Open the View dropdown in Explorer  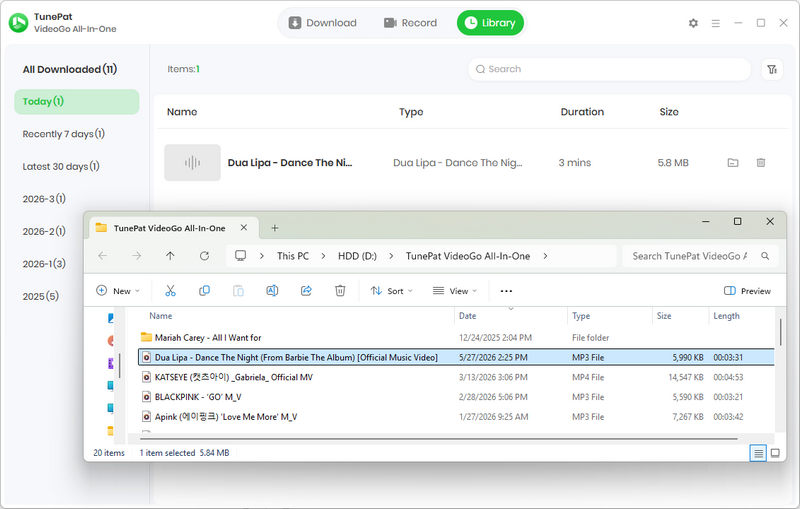click(x=455, y=291)
